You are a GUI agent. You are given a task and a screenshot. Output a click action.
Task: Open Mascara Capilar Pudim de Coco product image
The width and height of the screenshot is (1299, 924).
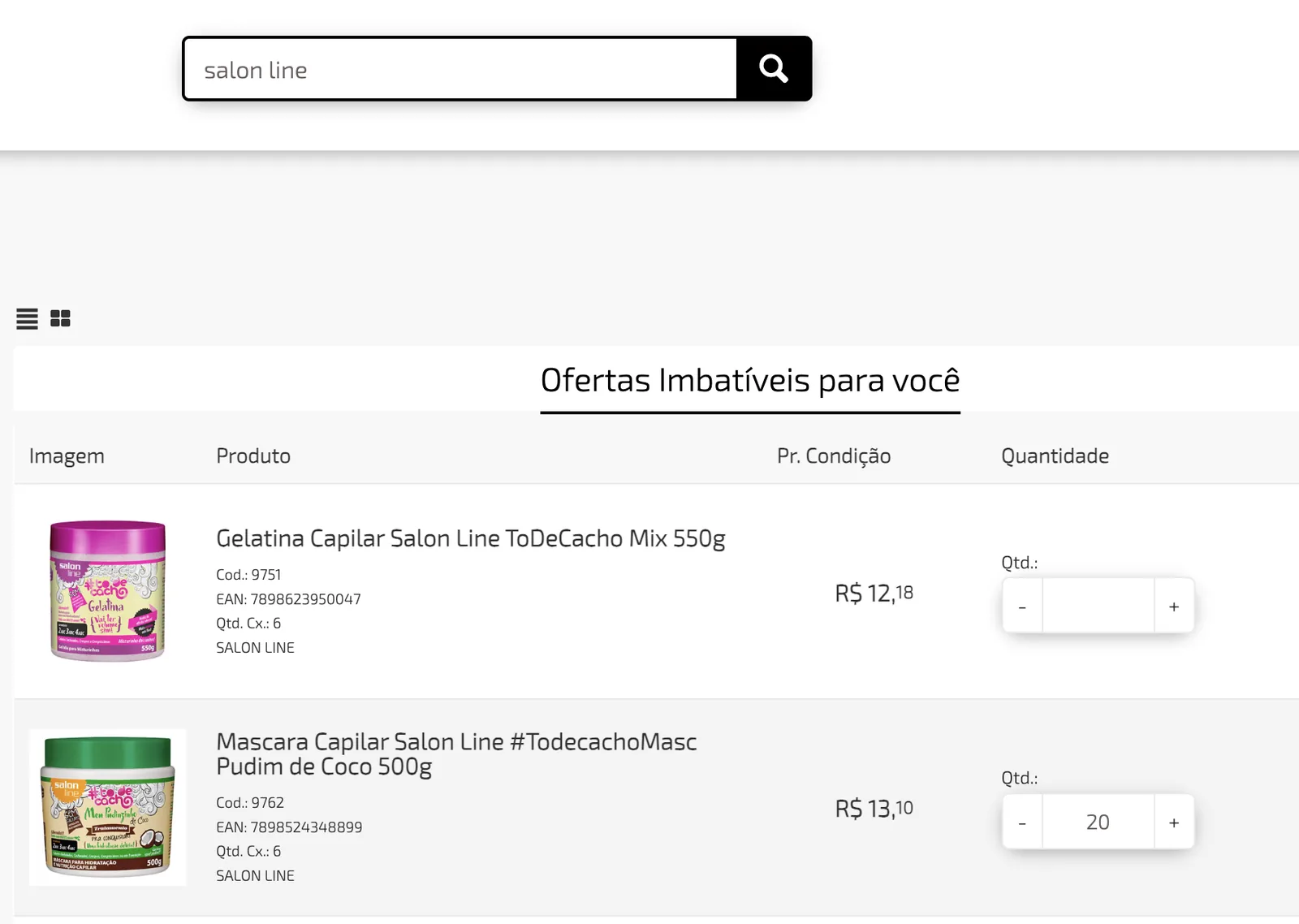[107, 807]
